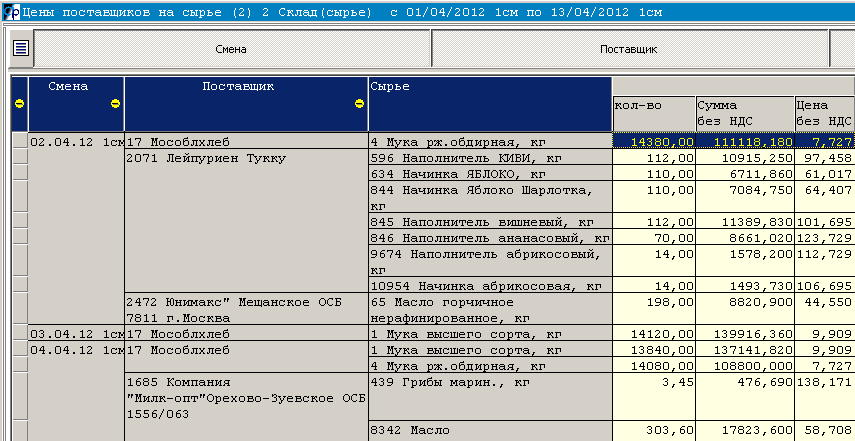This screenshot has height=441, width=855.
Task: Click the application icon in title bar
Action: [x=11, y=11]
